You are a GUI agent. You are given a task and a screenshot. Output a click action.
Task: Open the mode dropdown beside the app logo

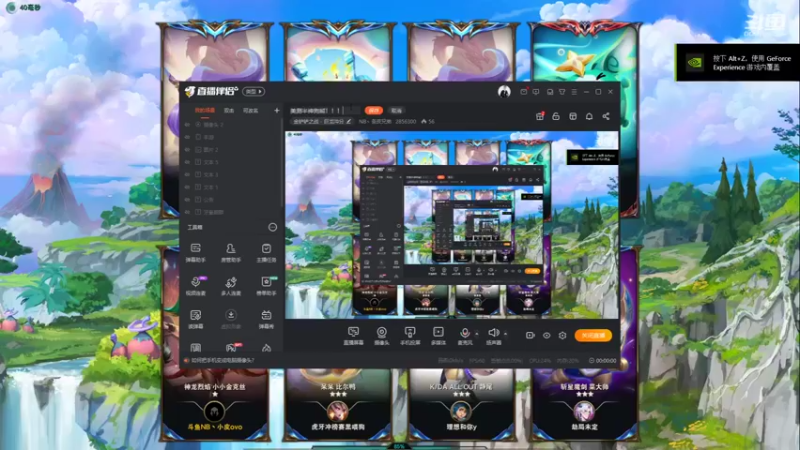[254, 92]
